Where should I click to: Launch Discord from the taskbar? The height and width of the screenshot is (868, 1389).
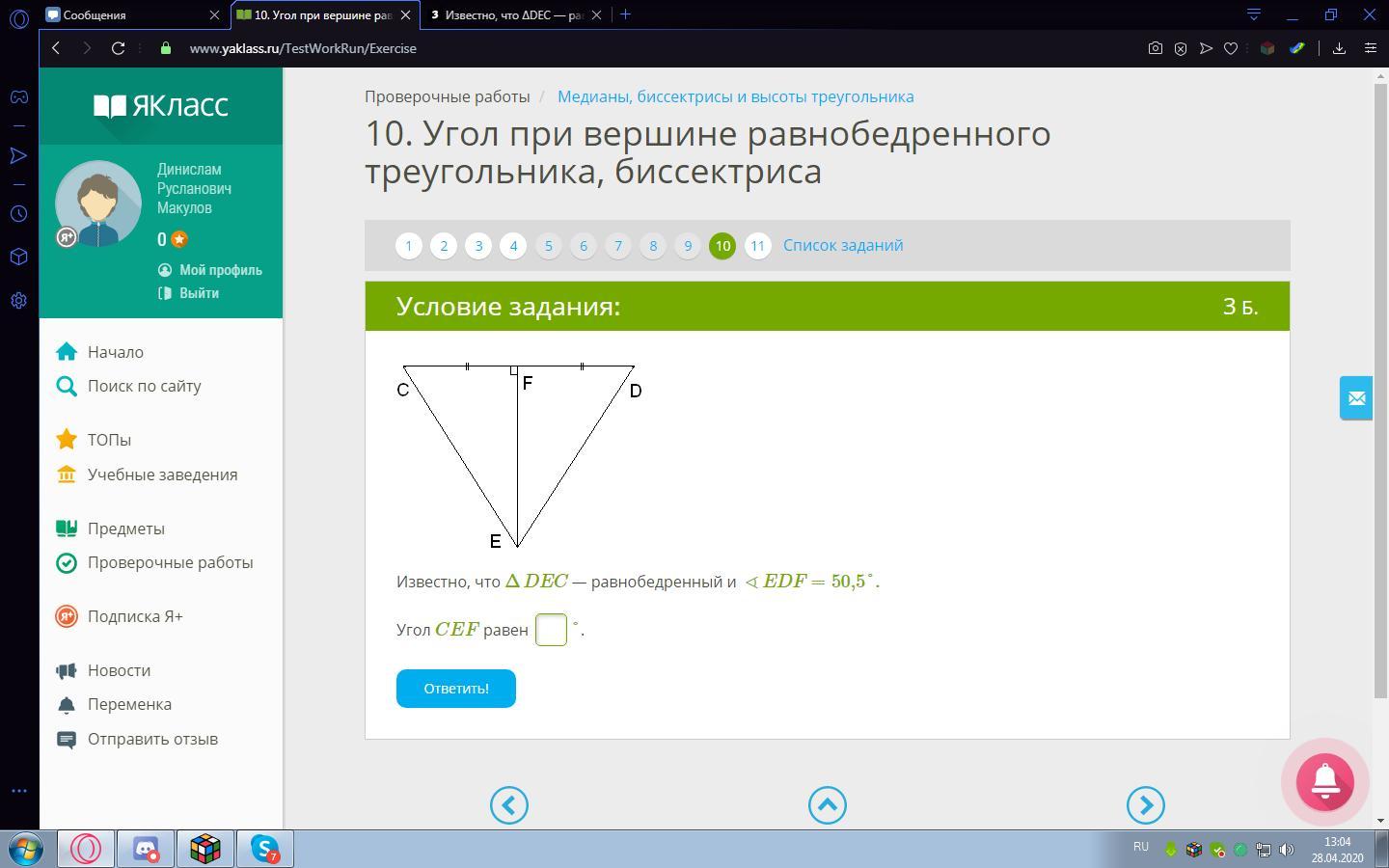(x=146, y=849)
